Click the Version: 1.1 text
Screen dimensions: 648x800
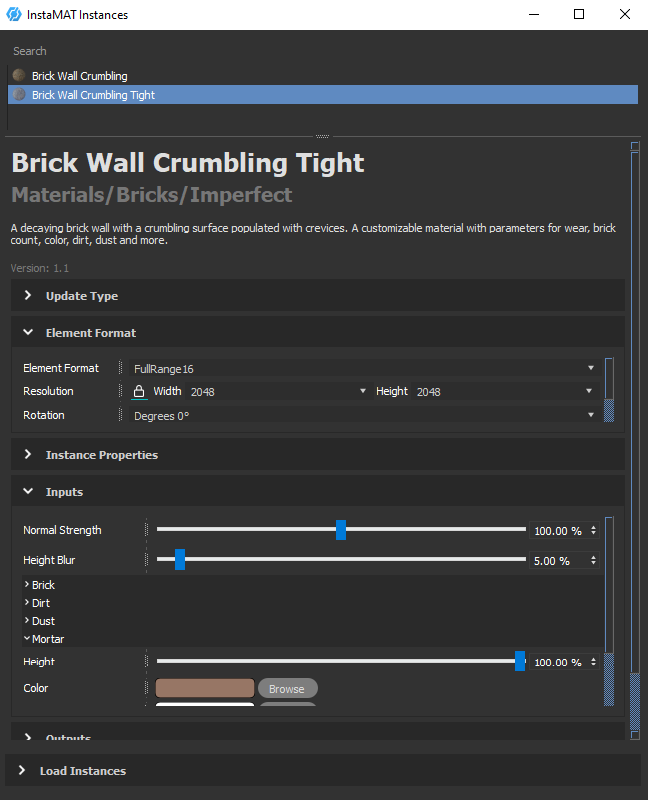[40, 268]
